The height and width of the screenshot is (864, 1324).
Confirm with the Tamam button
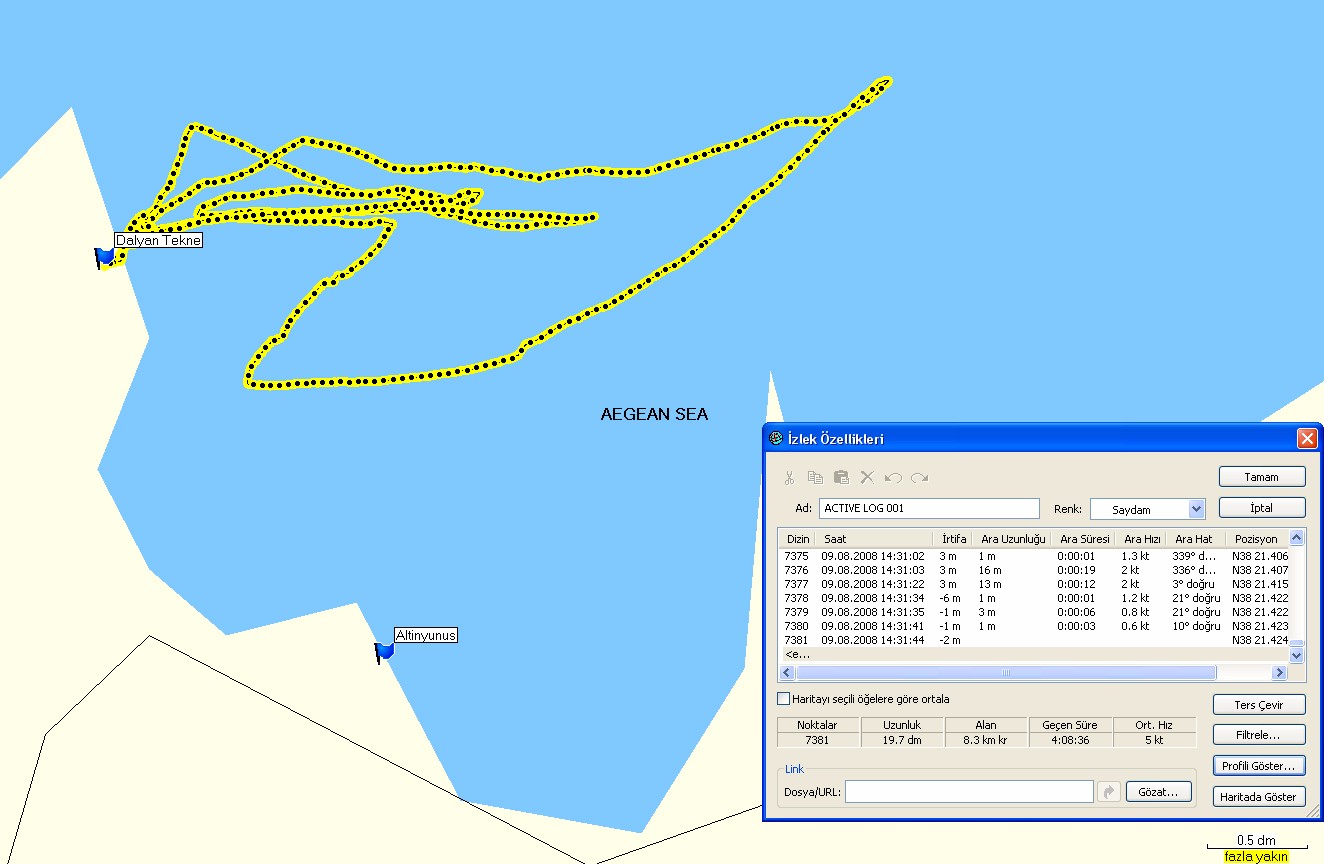[1262, 477]
